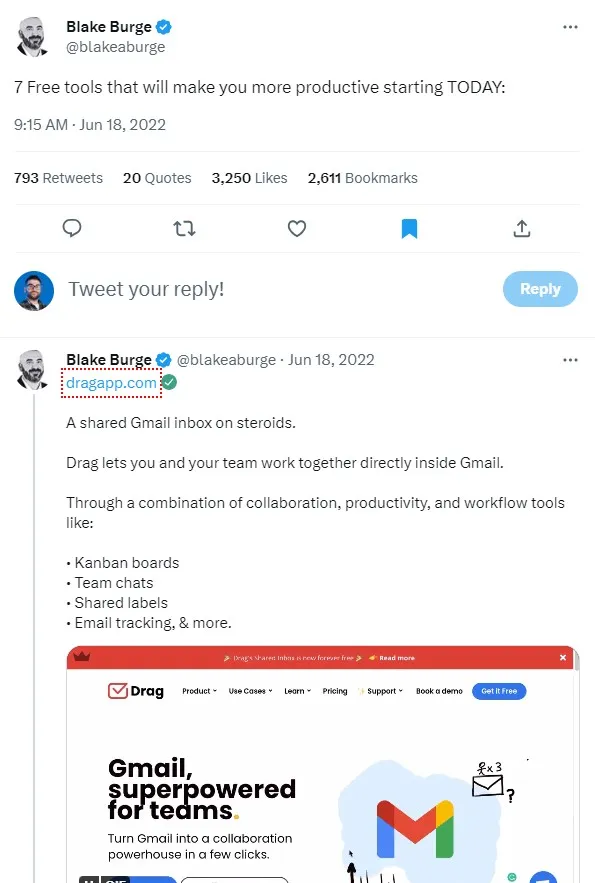Click the reply speech bubble icon

(x=72, y=228)
